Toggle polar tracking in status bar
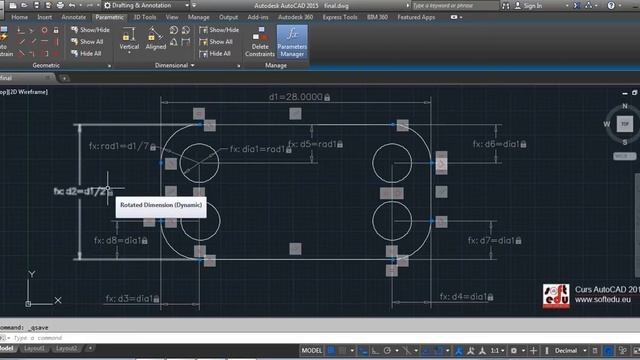 click(x=387, y=351)
